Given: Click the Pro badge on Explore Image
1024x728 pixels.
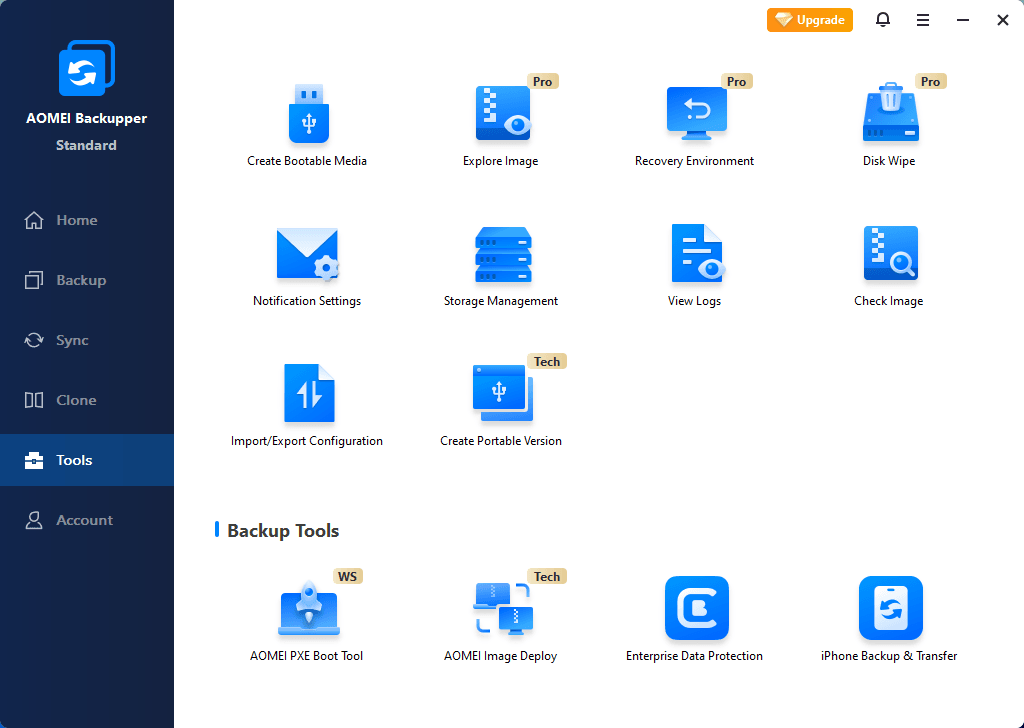Looking at the screenshot, I should [542, 82].
